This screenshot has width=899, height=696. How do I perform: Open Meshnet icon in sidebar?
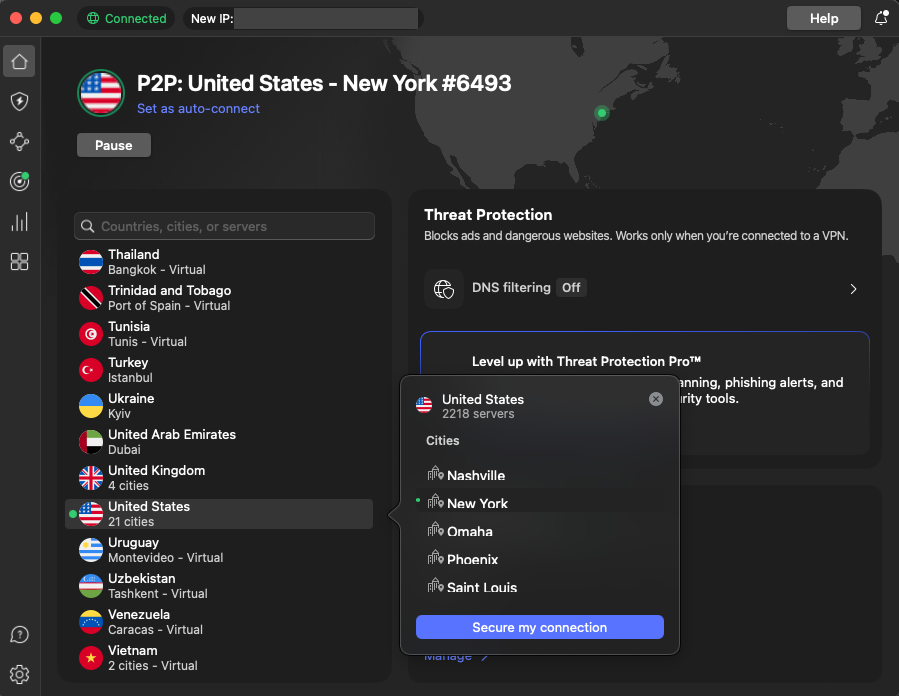(x=19, y=142)
